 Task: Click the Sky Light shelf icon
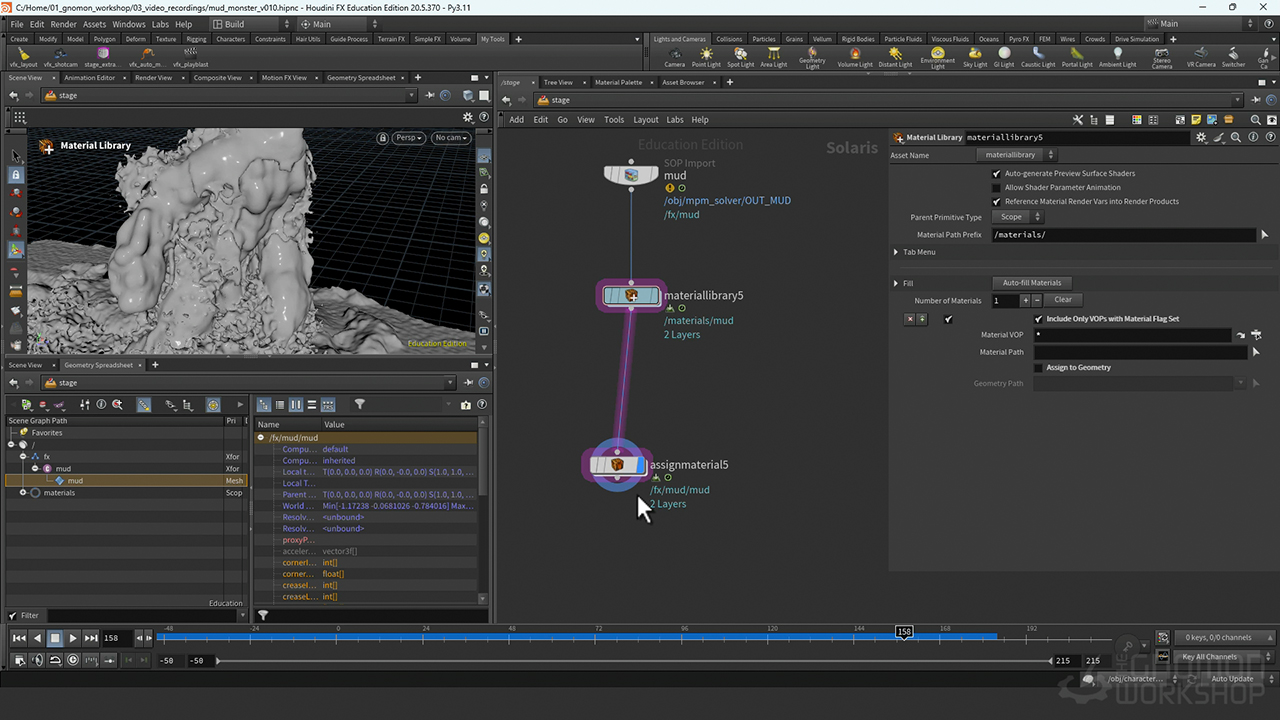click(975, 54)
